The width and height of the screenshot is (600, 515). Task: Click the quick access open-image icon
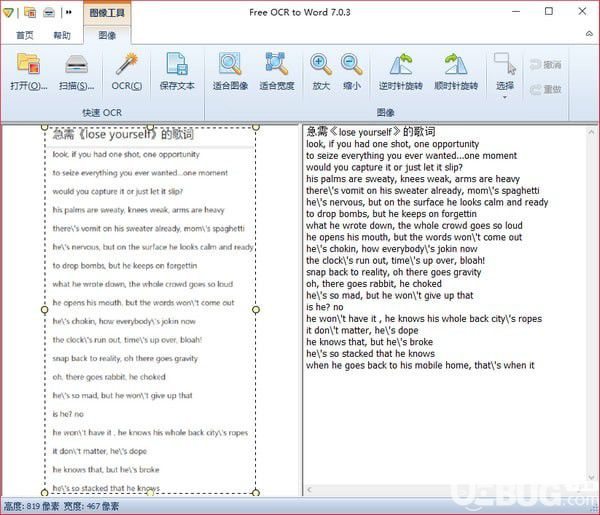30,12
